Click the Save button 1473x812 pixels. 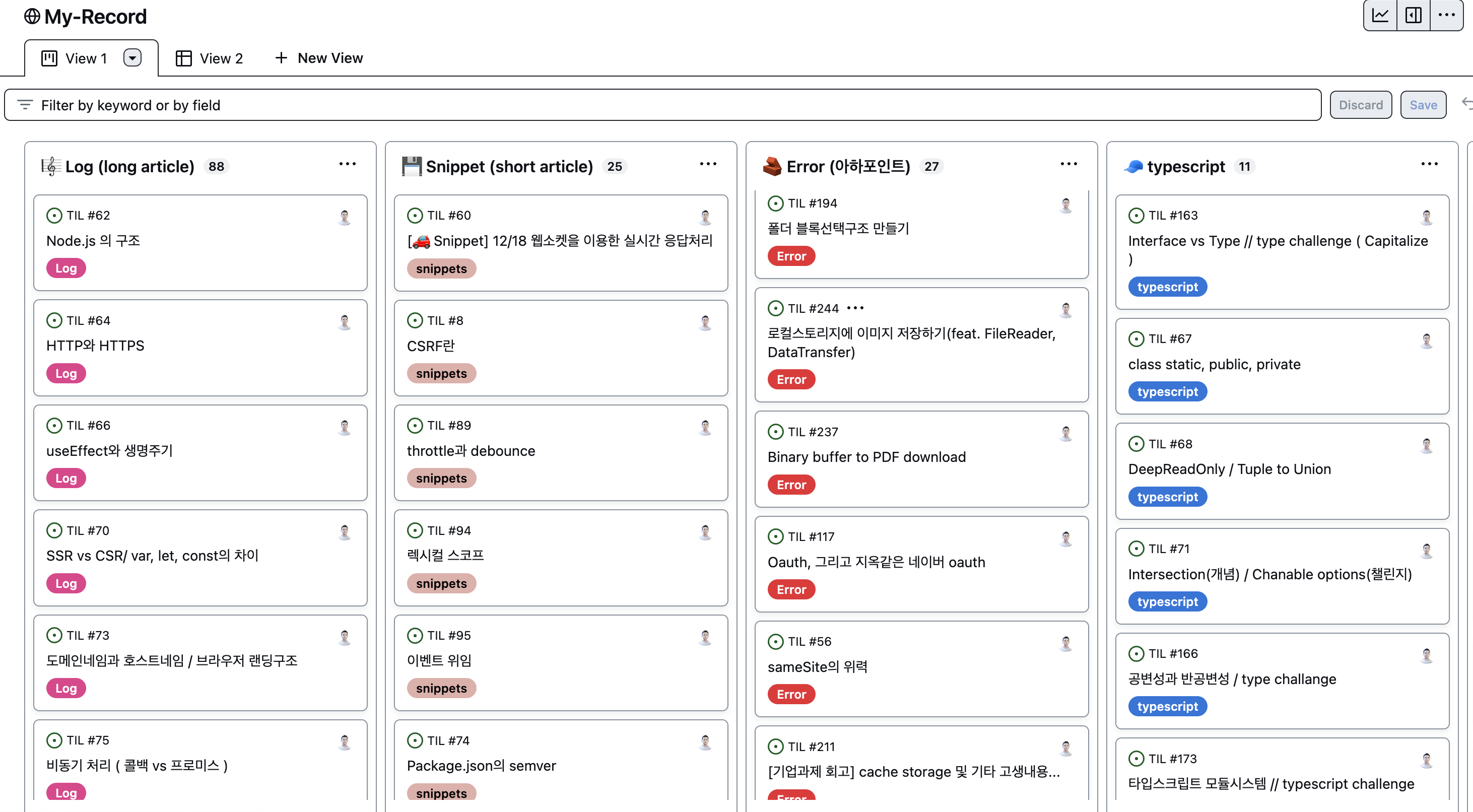[x=1423, y=105]
